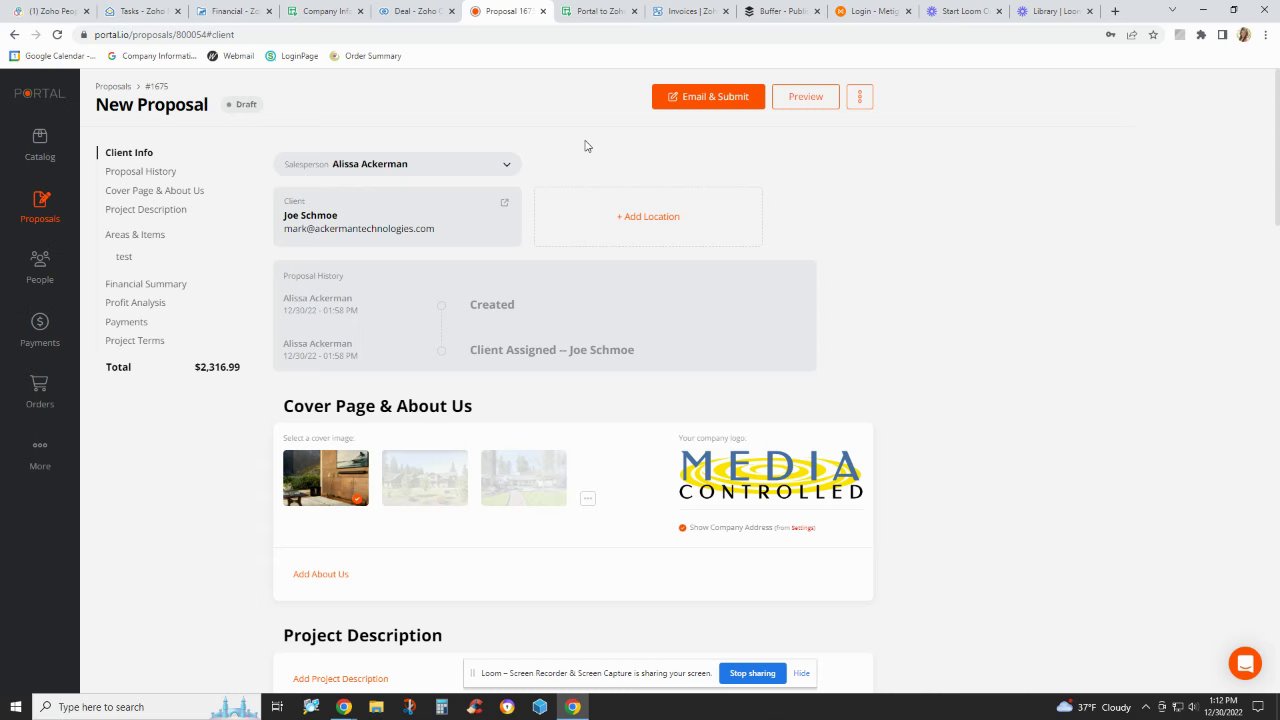Show More options in sidebar
This screenshot has height=720, width=1280.
click(40, 454)
